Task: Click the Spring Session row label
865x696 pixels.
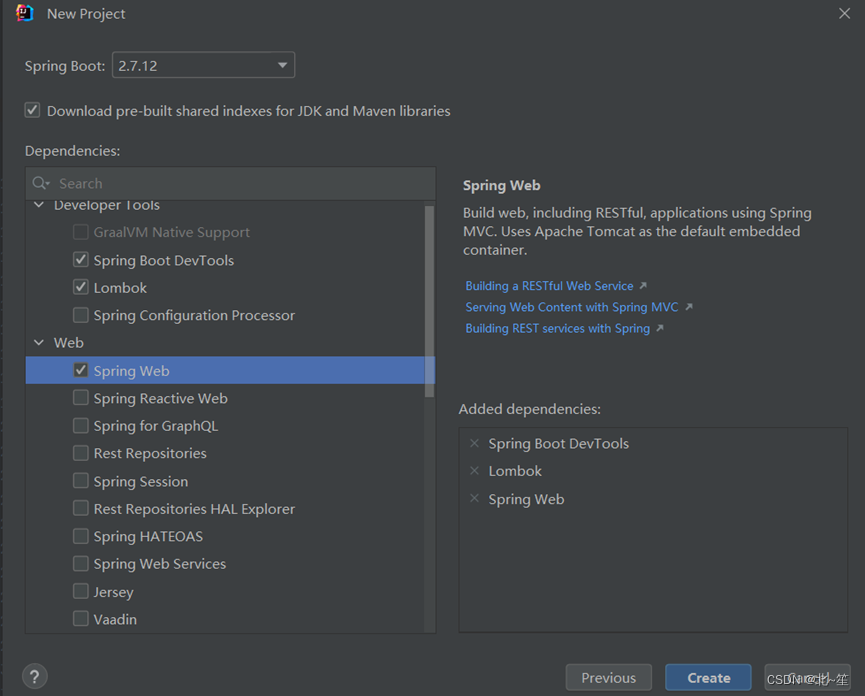Action: coord(141,481)
